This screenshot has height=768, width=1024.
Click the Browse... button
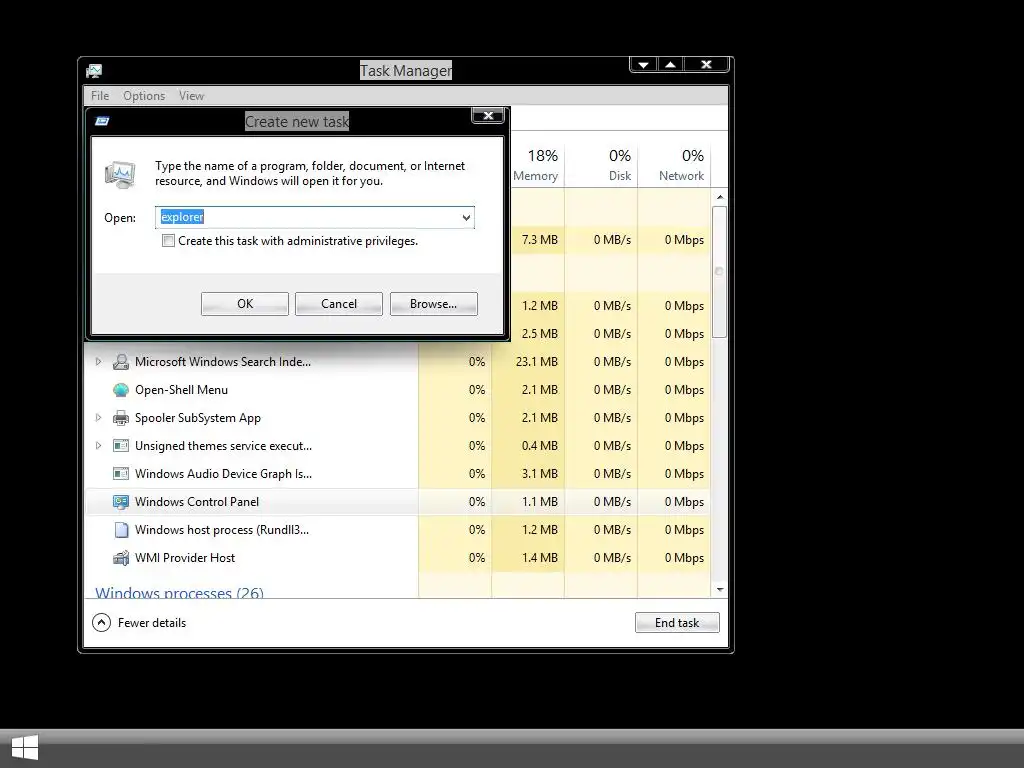tap(434, 304)
